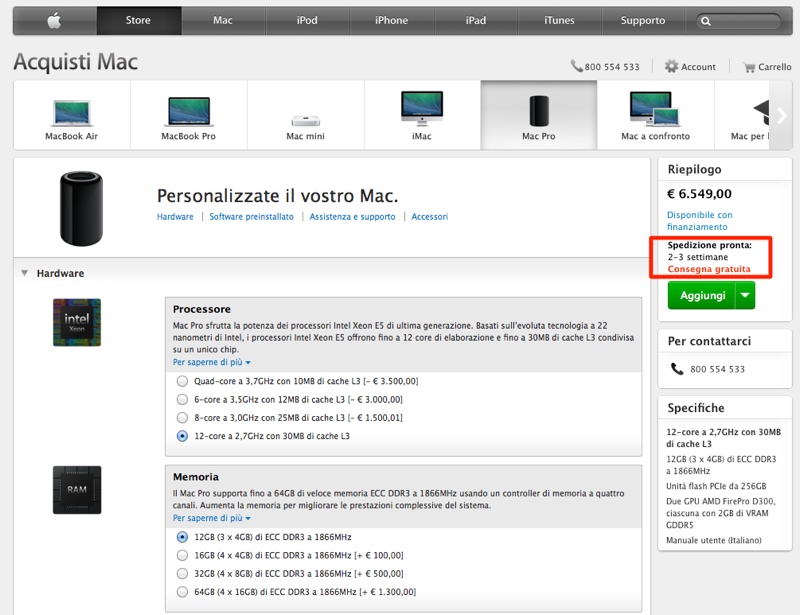
Task: Click the search magnifier icon
Action: [x=706, y=21]
